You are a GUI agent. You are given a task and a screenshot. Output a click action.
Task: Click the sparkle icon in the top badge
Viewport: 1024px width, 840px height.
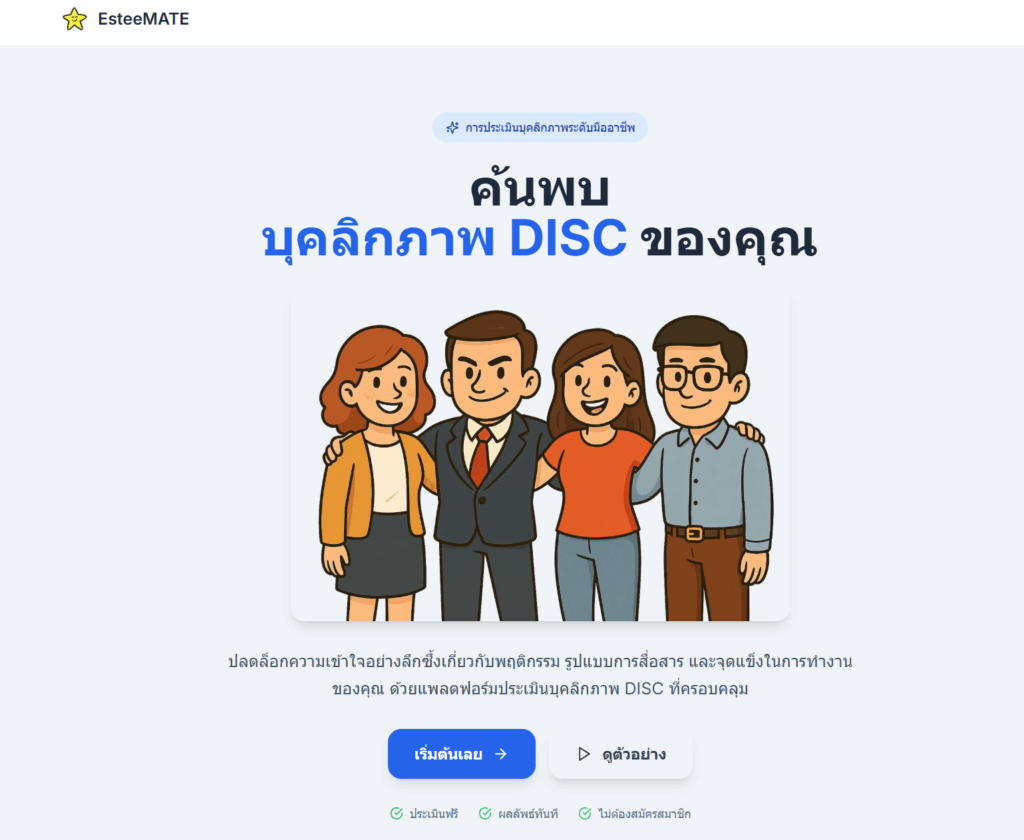(452, 127)
